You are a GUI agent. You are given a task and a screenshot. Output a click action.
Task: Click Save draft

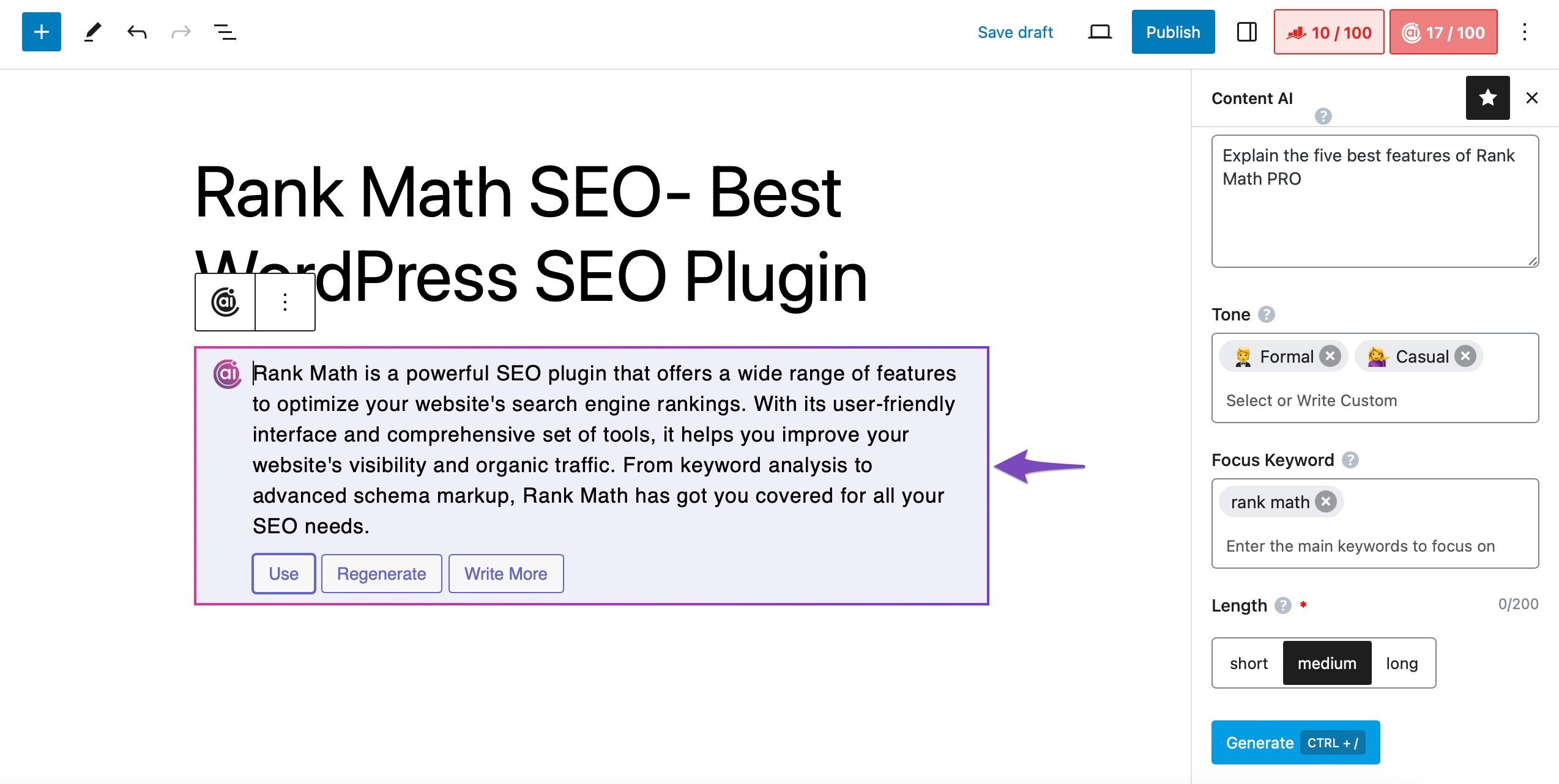pos(1016,32)
